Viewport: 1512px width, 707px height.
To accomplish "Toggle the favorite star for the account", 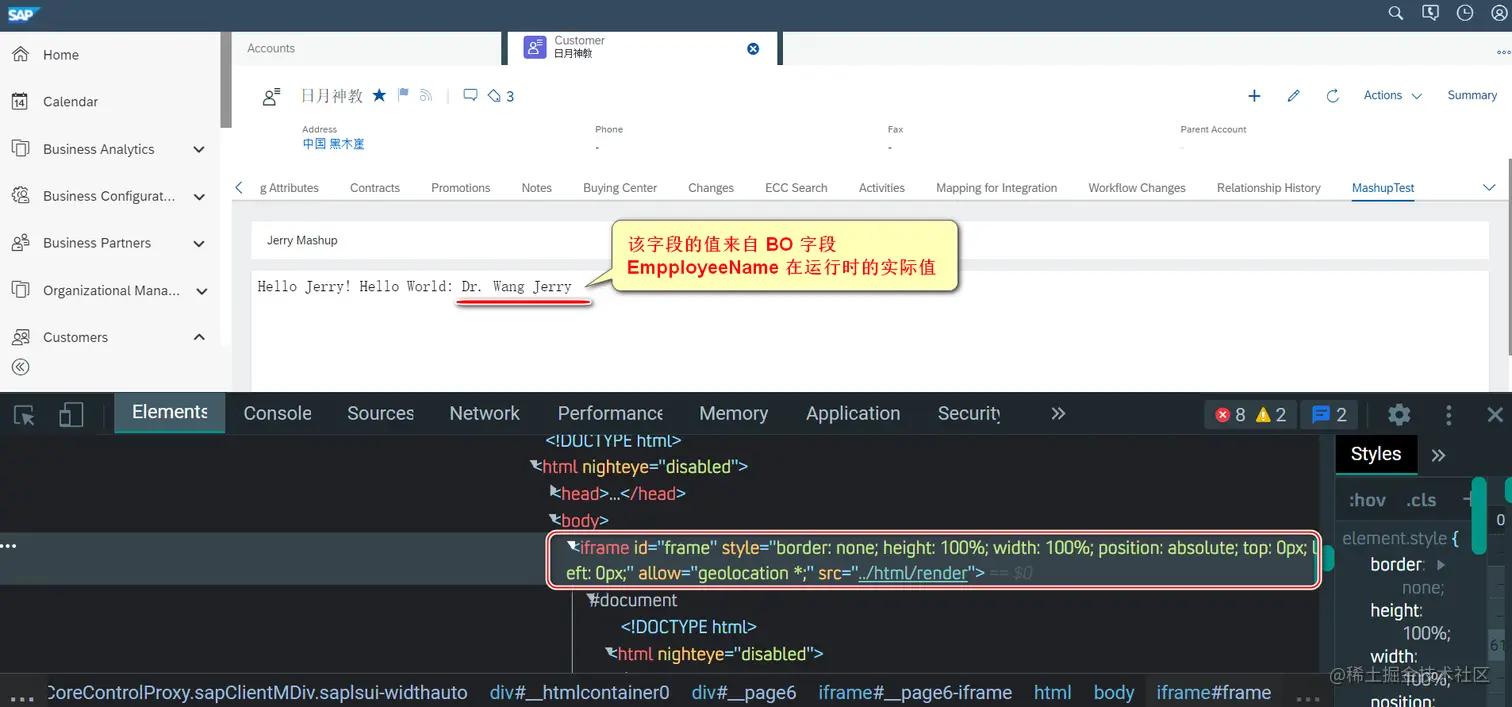I will coord(379,95).
